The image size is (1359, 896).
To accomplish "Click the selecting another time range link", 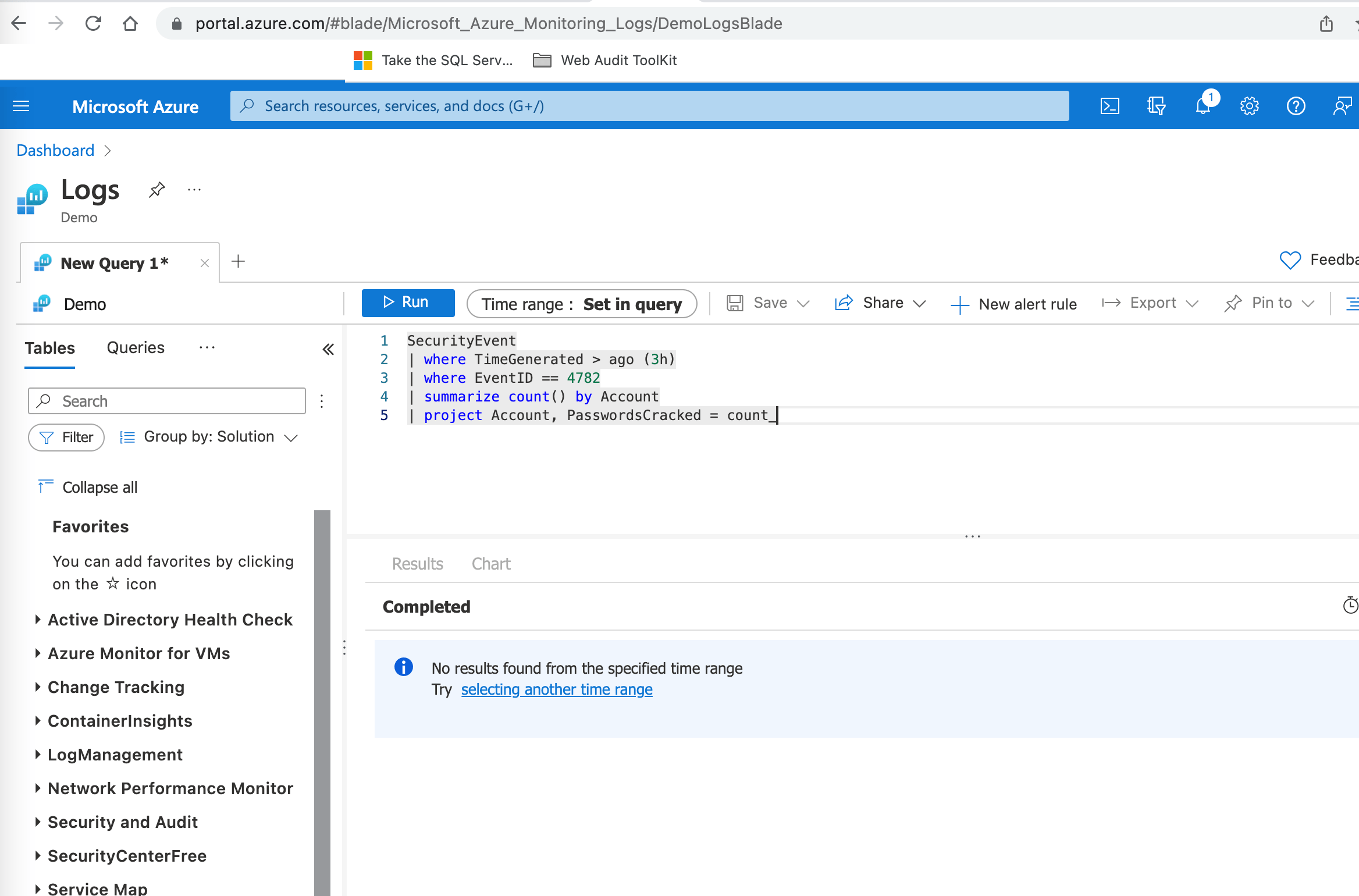I will 557,689.
